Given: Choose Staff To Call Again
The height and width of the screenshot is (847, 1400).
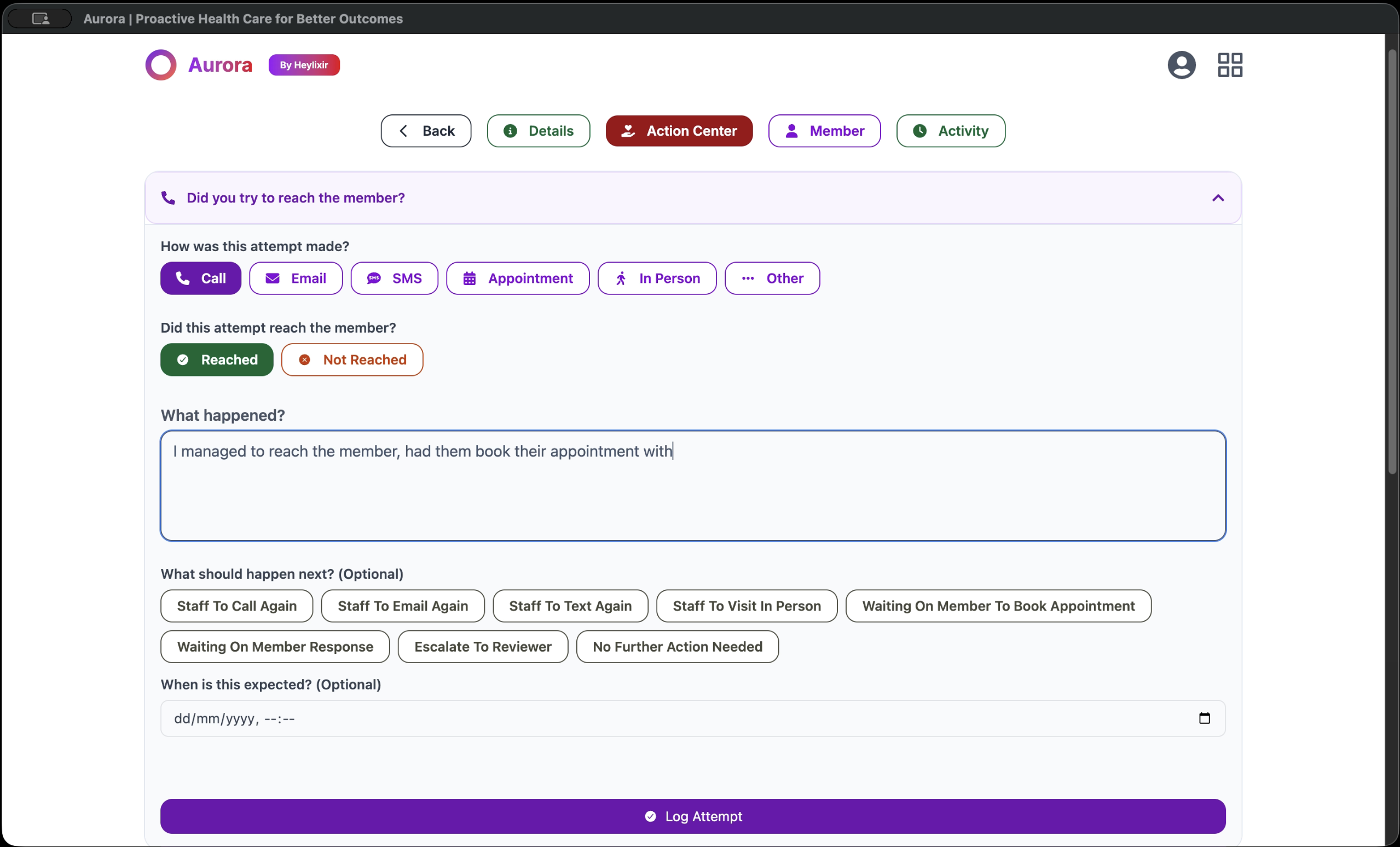Looking at the screenshot, I should click(236, 606).
